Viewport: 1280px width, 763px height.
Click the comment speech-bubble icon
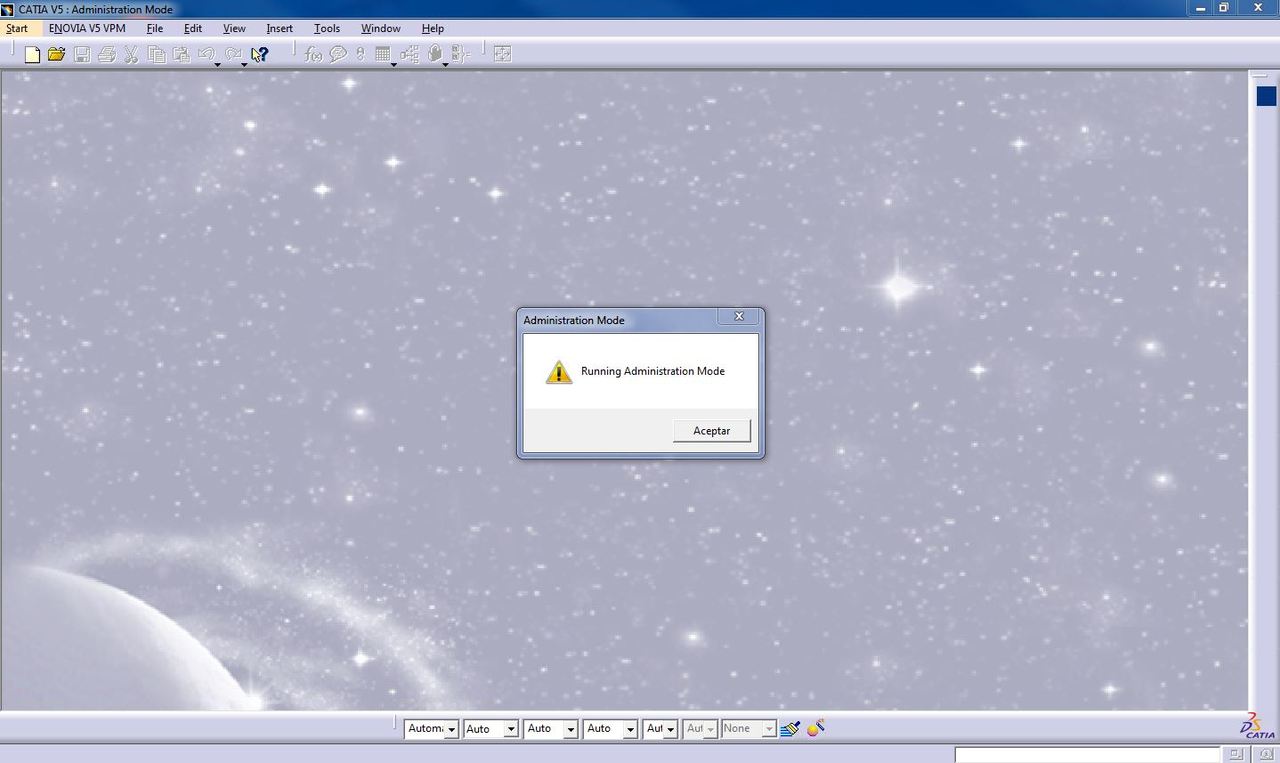338,54
